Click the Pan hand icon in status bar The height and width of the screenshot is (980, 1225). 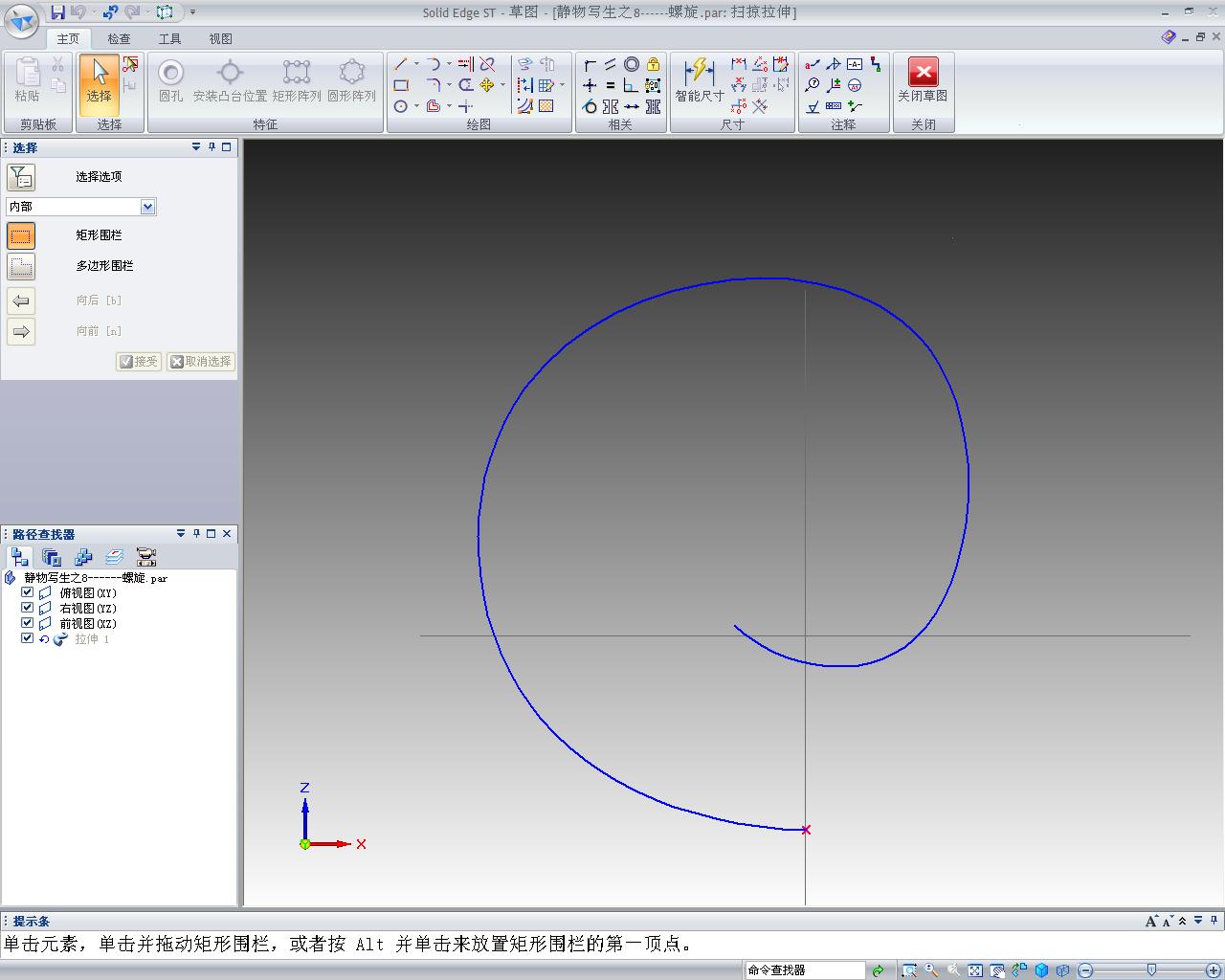(x=997, y=970)
